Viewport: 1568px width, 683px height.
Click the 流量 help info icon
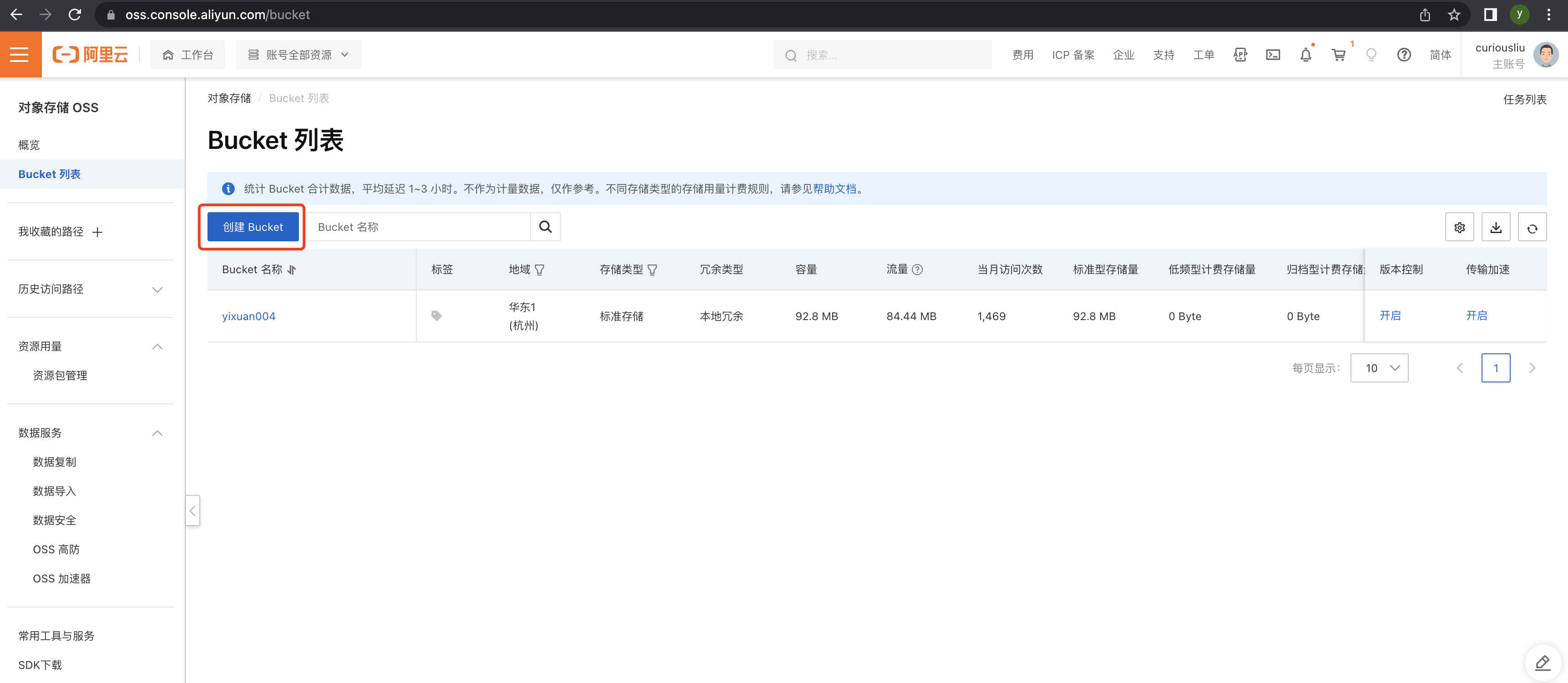point(917,269)
